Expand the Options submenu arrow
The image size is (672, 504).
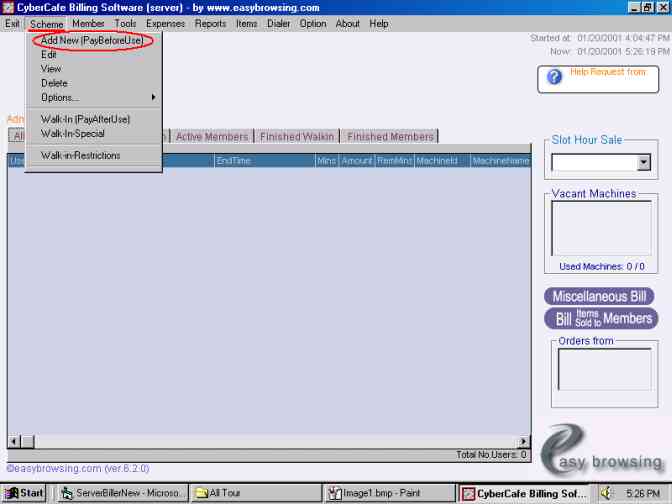[154, 97]
